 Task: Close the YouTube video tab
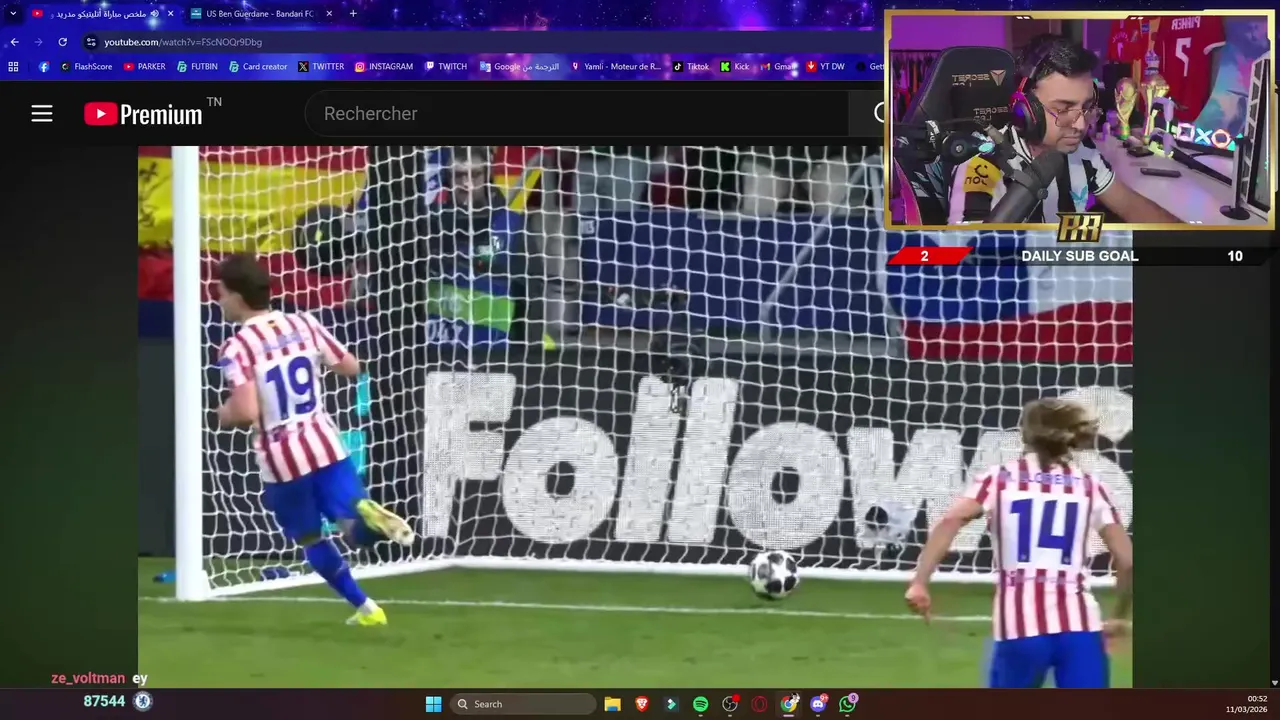click(170, 14)
